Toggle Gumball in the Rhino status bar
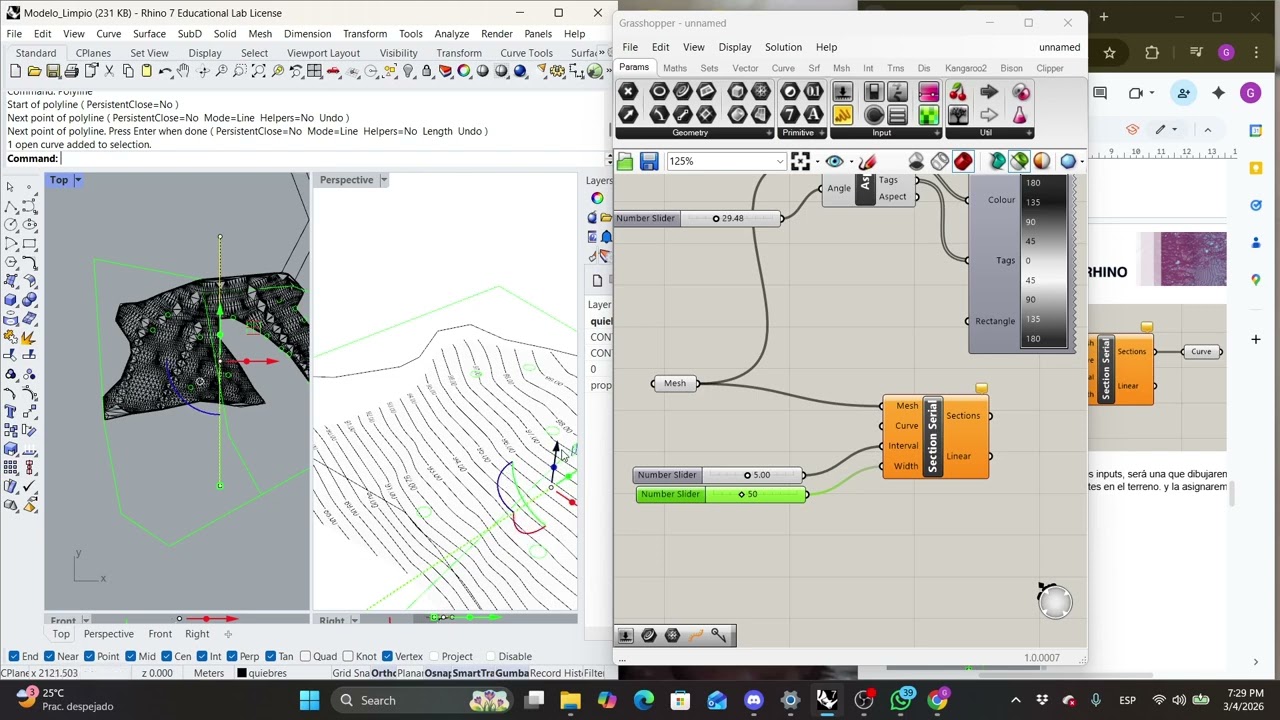This screenshot has height=720, width=1280. tap(512, 673)
